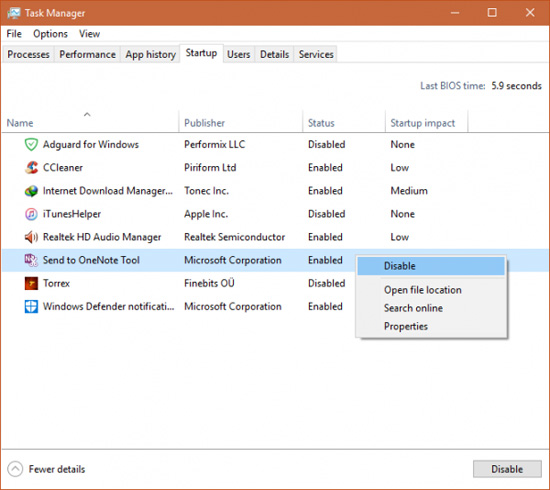The image size is (550, 490).
Task: Click the Disable button at bottom right
Action: (507, 469)
